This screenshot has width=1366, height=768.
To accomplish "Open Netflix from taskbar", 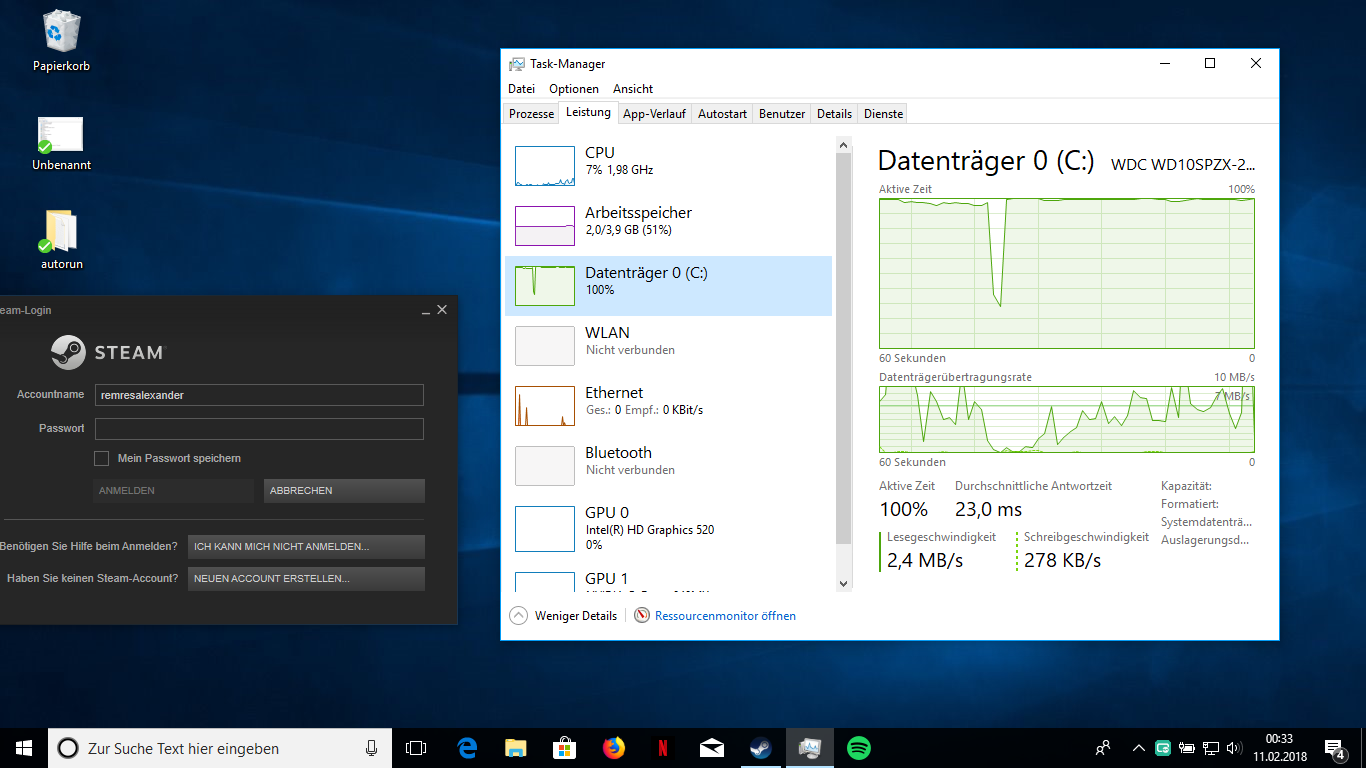I will click(x=663, y=748).
